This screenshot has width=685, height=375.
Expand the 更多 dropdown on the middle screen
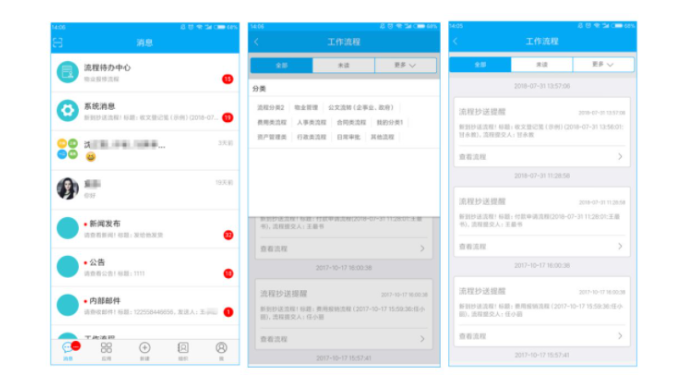click(405, 65)
